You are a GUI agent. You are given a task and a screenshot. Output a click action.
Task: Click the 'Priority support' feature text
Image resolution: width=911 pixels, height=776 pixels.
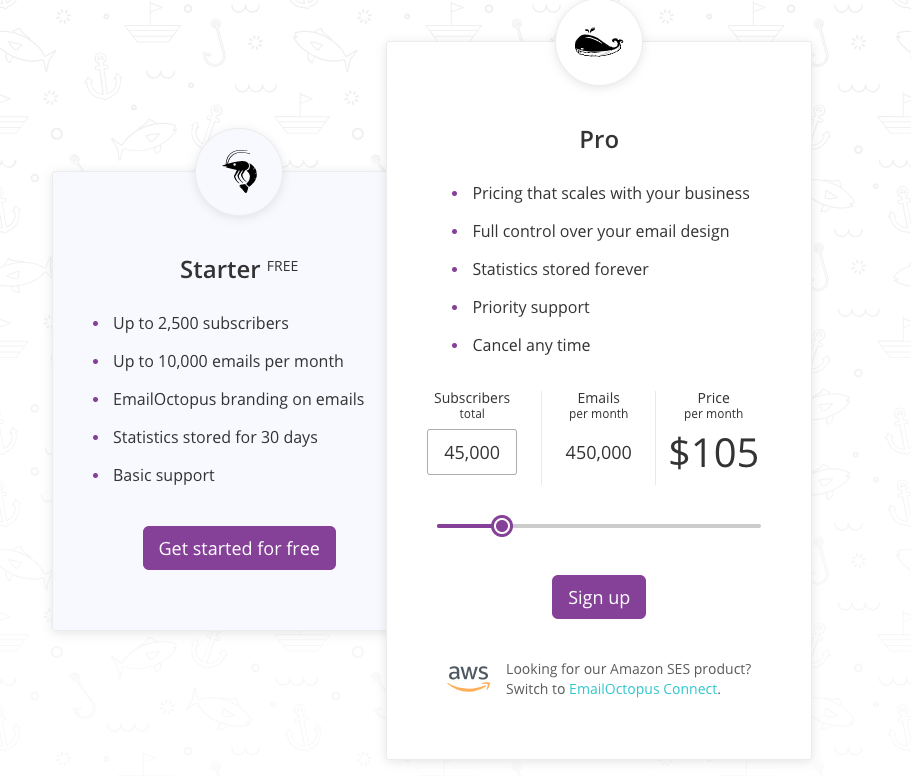531,307
